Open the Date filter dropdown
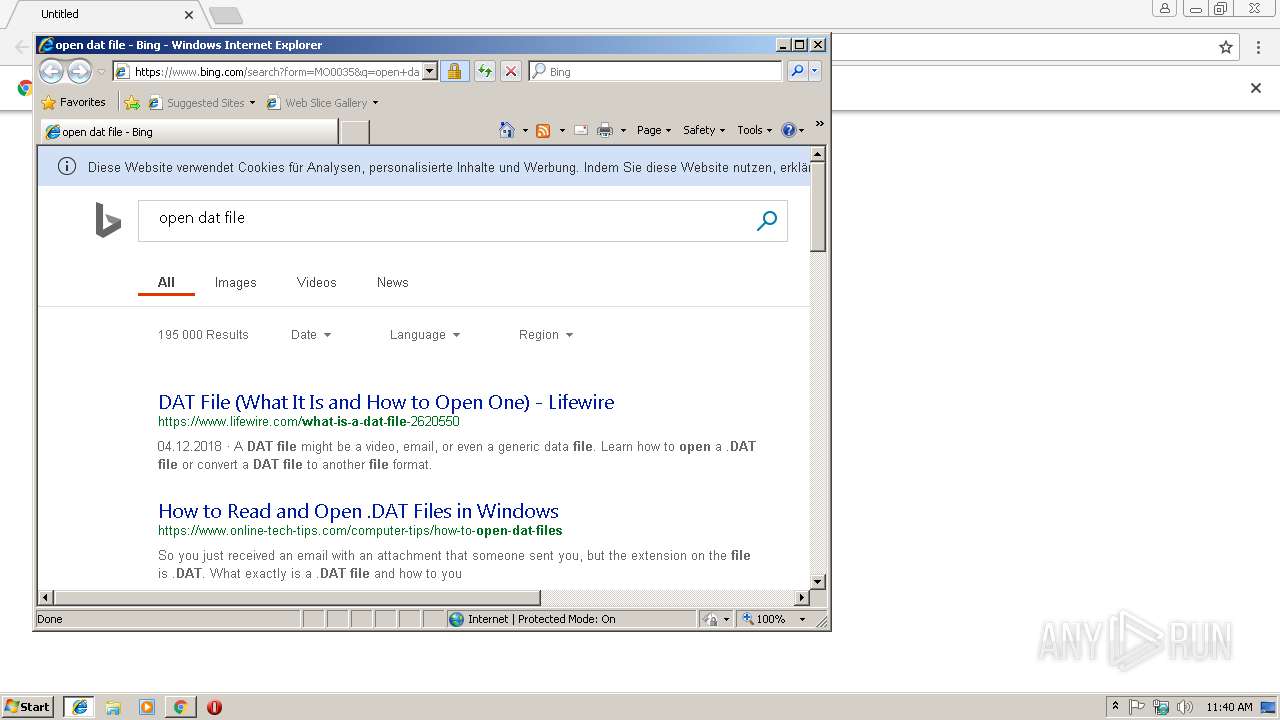 (311, 335)
